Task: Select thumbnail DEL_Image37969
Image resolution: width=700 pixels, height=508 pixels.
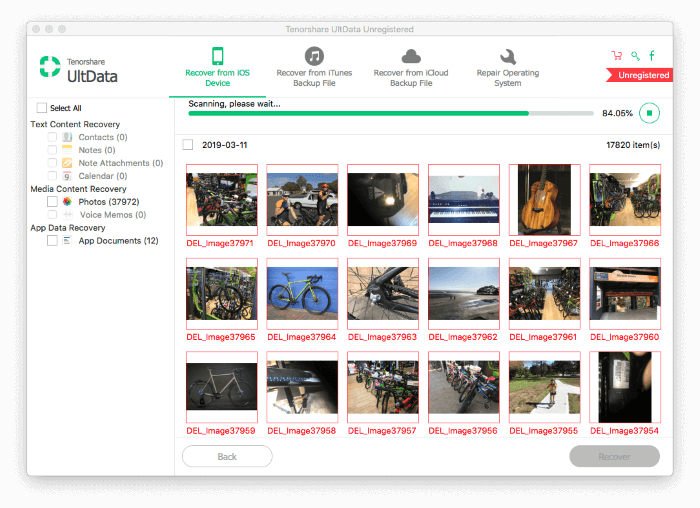Action: pos(383,200)
